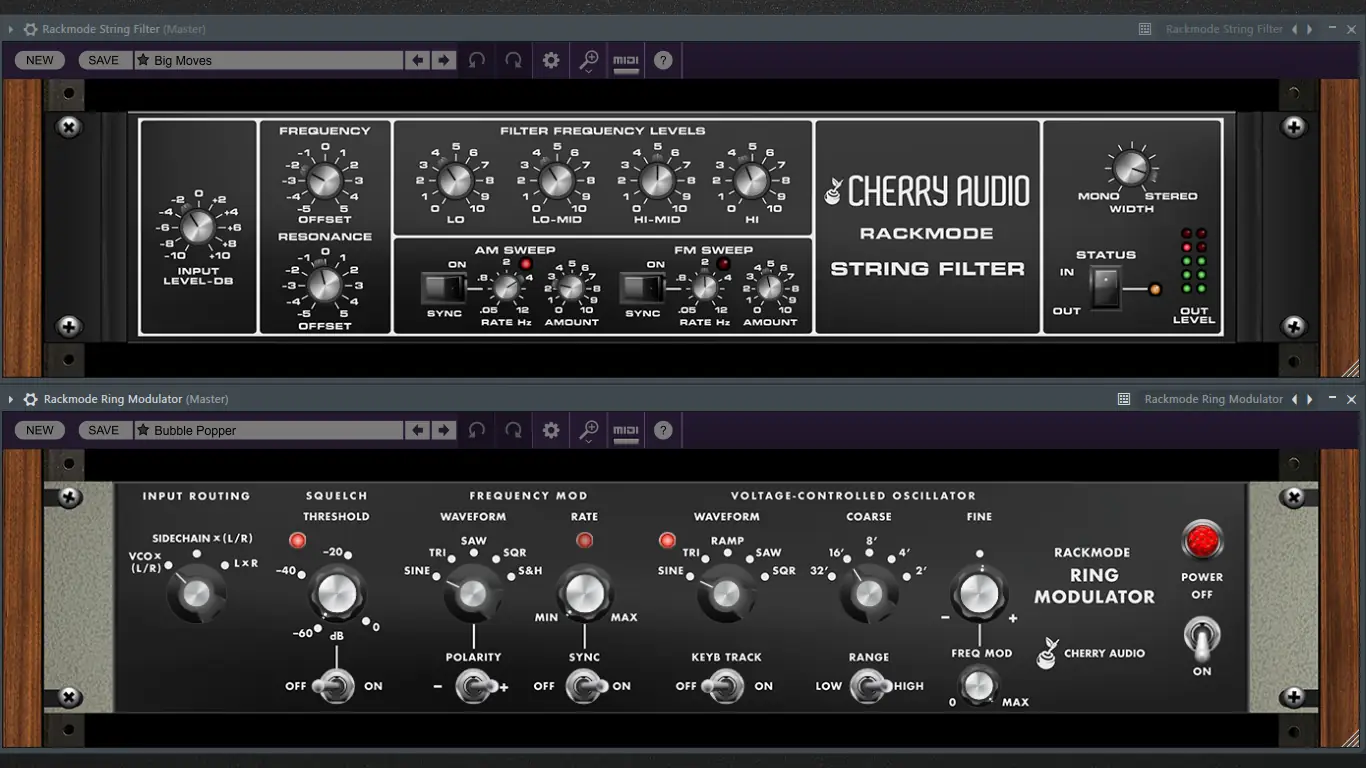
Task: Open help in the Ring Modulator toolbar
Action: [662, 430]
